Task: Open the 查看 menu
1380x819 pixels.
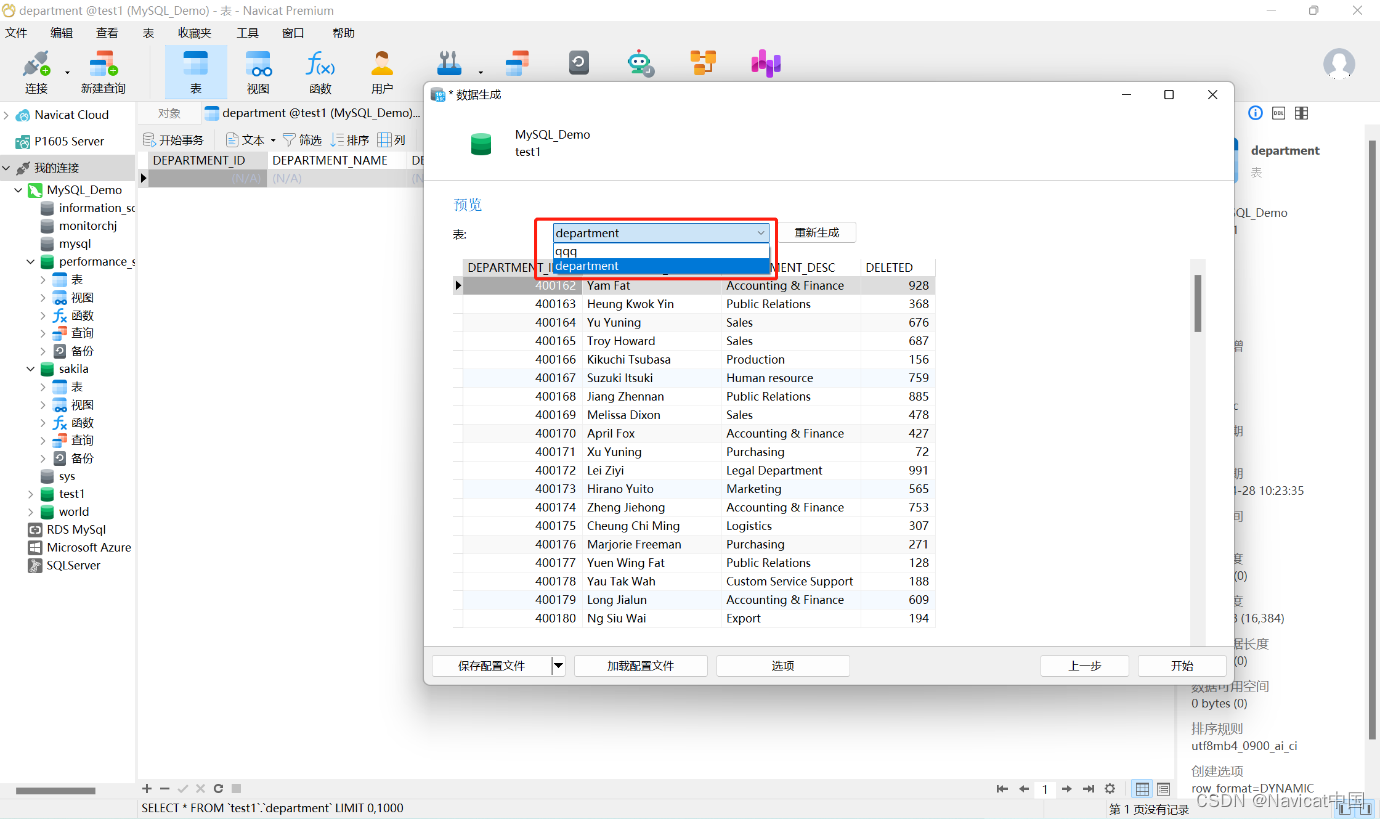Action: click(107, 33)
